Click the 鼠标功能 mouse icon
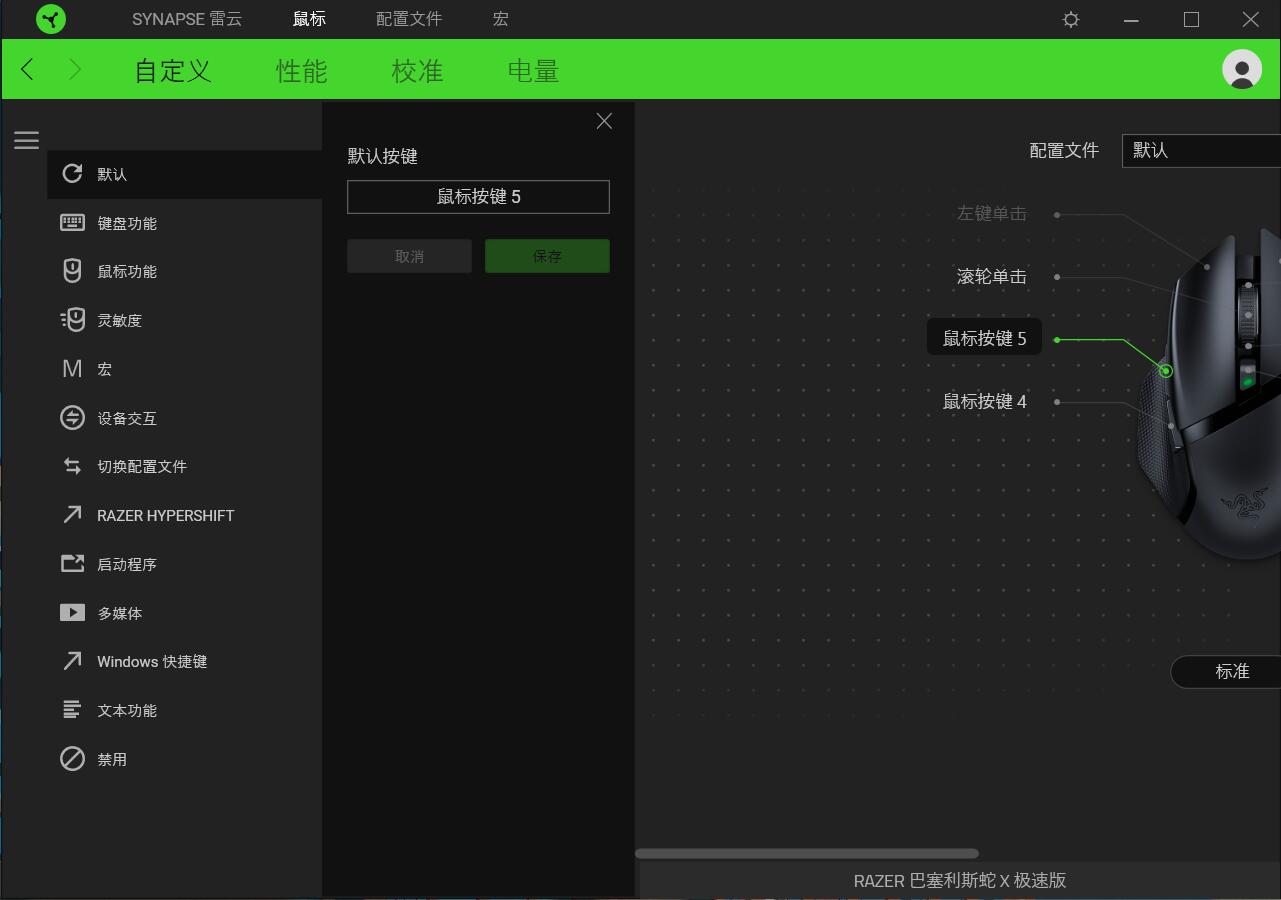Viewport: 1281px width, 900px height. tap(72, 271)
